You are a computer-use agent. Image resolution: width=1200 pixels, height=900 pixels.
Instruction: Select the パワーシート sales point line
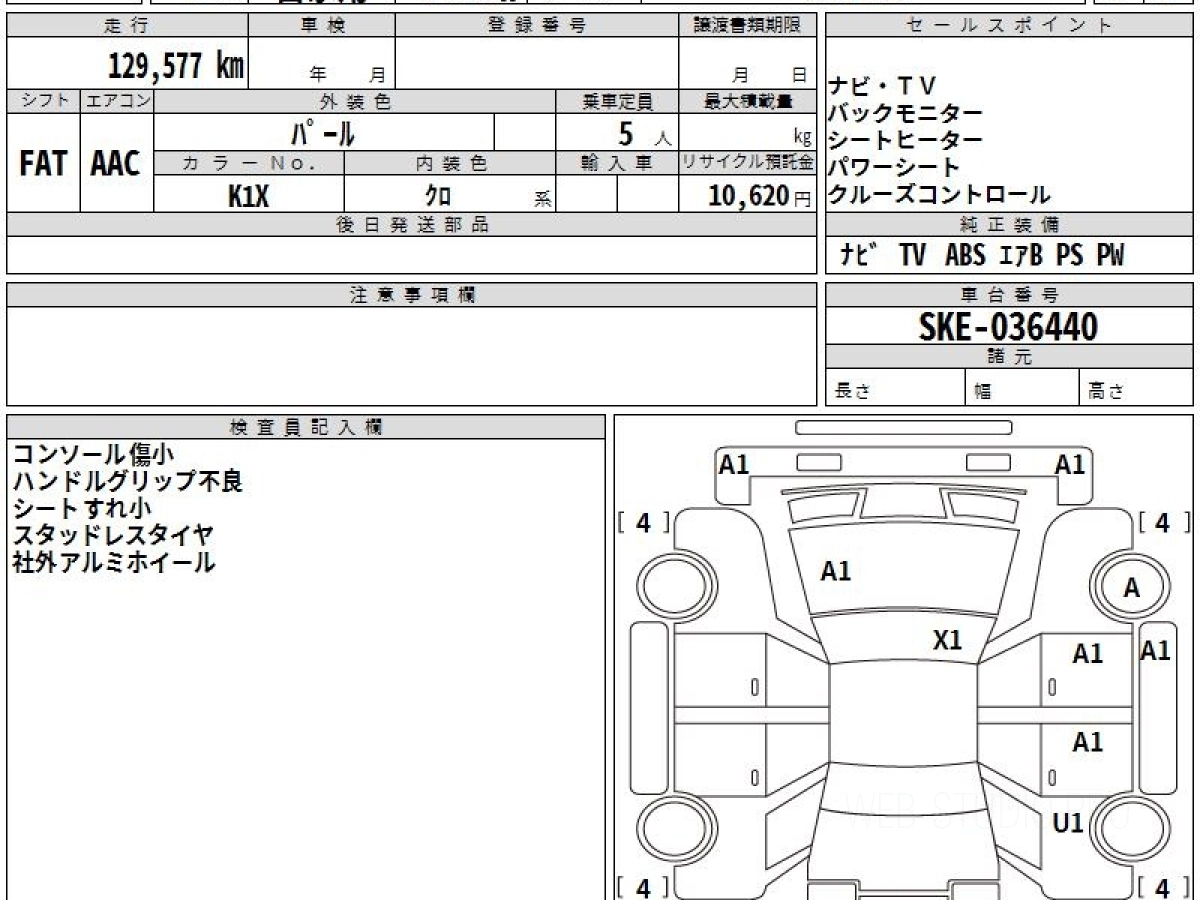(893, 168)
